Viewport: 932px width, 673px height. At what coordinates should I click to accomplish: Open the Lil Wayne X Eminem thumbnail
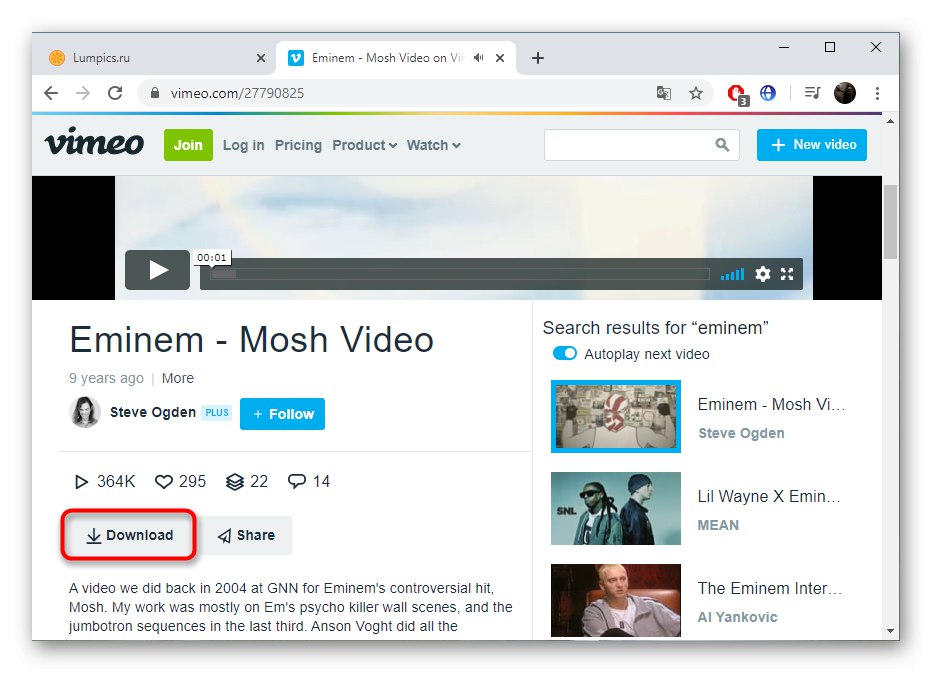616,508
